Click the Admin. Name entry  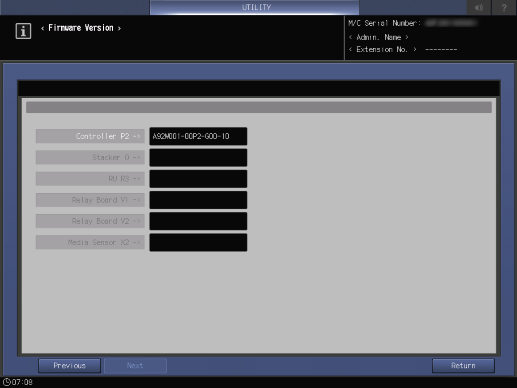click(379, 37)
